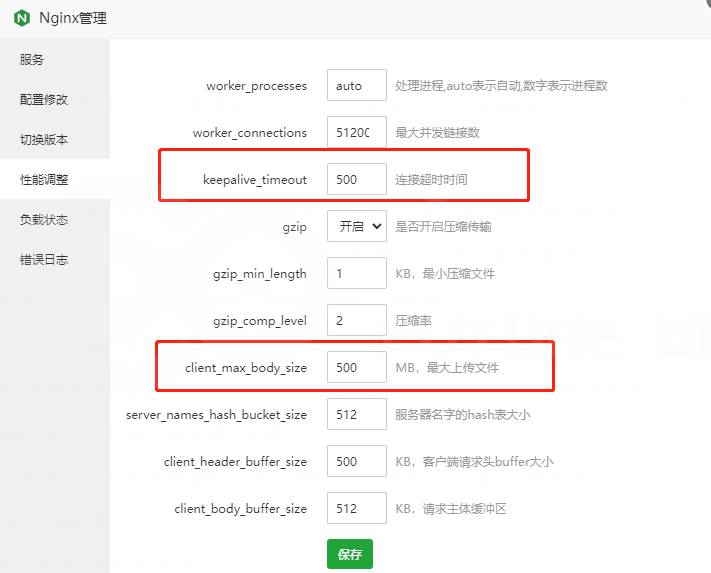
Task: Click the client_max_body_size input field
Action: pos(357,367)
